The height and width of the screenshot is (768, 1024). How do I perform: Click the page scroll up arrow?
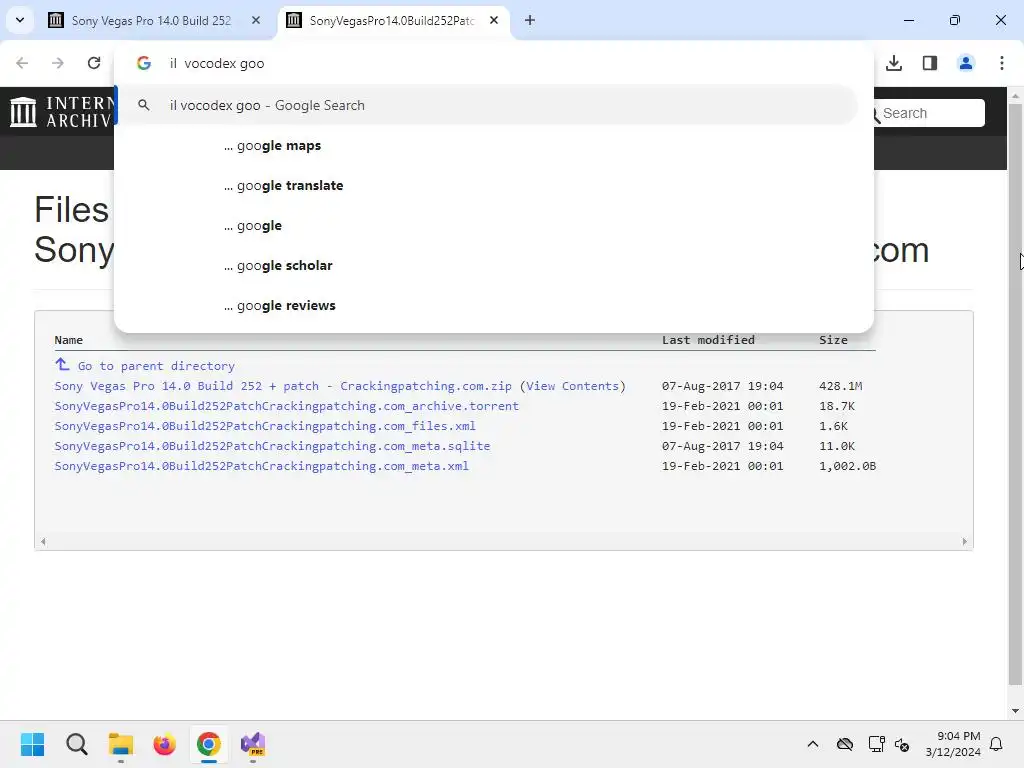coord(1015,96)
